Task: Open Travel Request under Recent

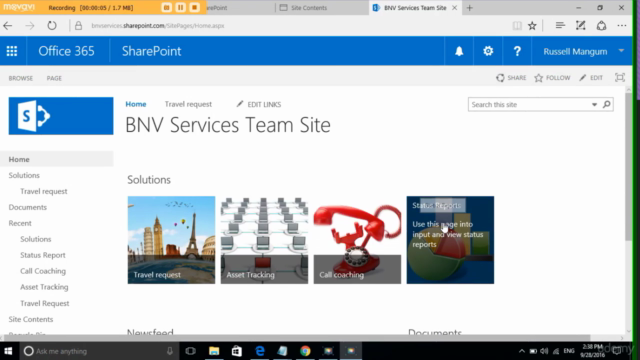Action: tap(44, 303)
